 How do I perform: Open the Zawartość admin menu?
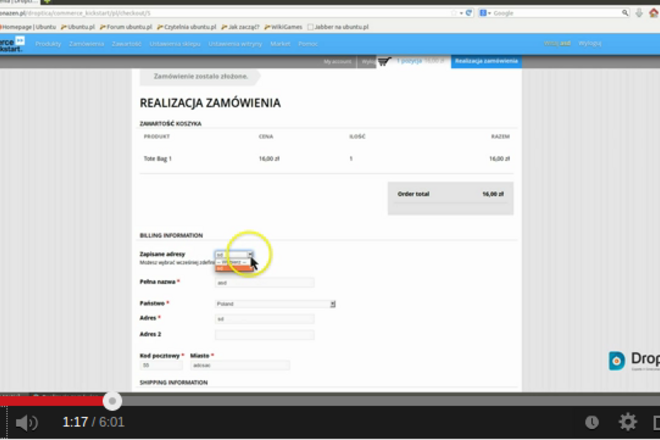coord(126,44)
